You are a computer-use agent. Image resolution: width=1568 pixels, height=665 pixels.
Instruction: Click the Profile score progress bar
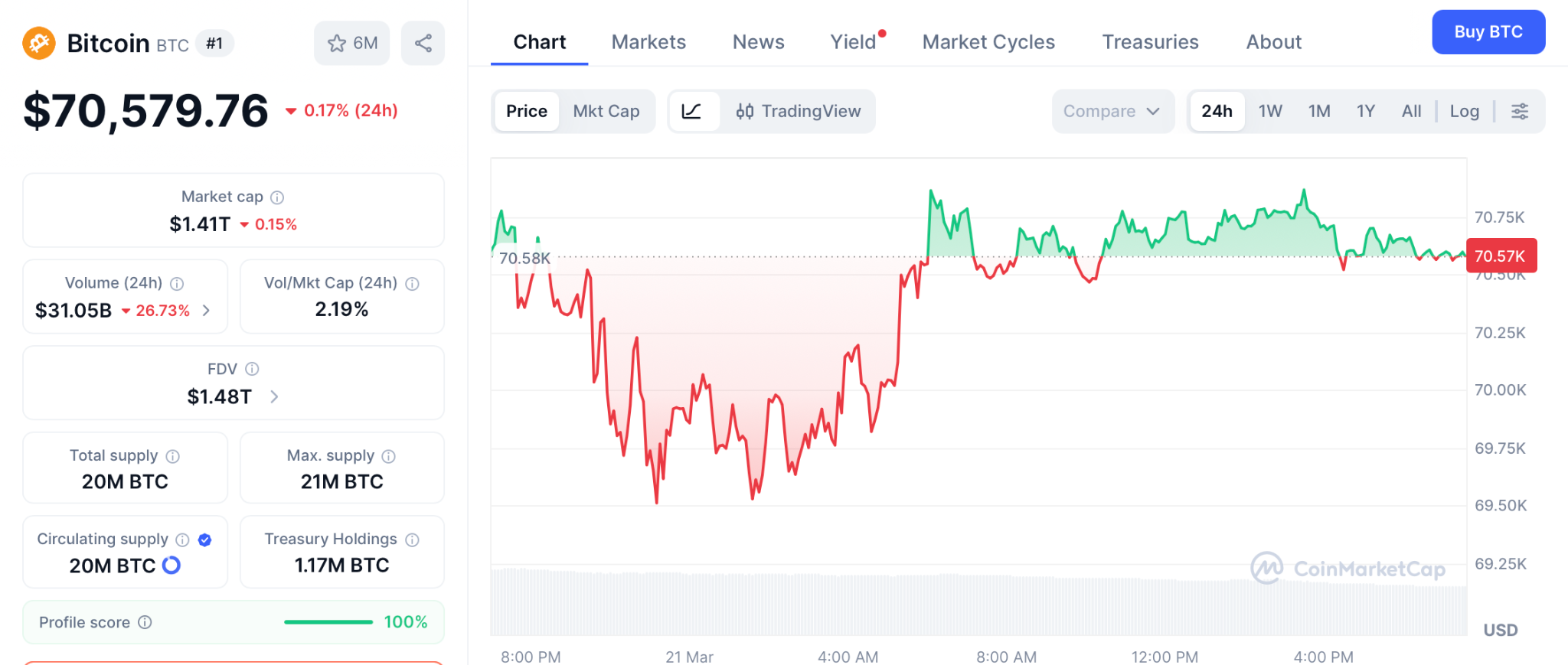pos(328,622)
